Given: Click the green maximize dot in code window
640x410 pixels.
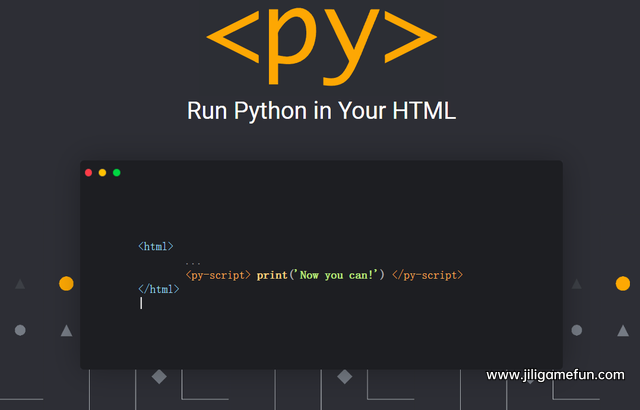Looking at the screenshot, I should coord(117,173).
